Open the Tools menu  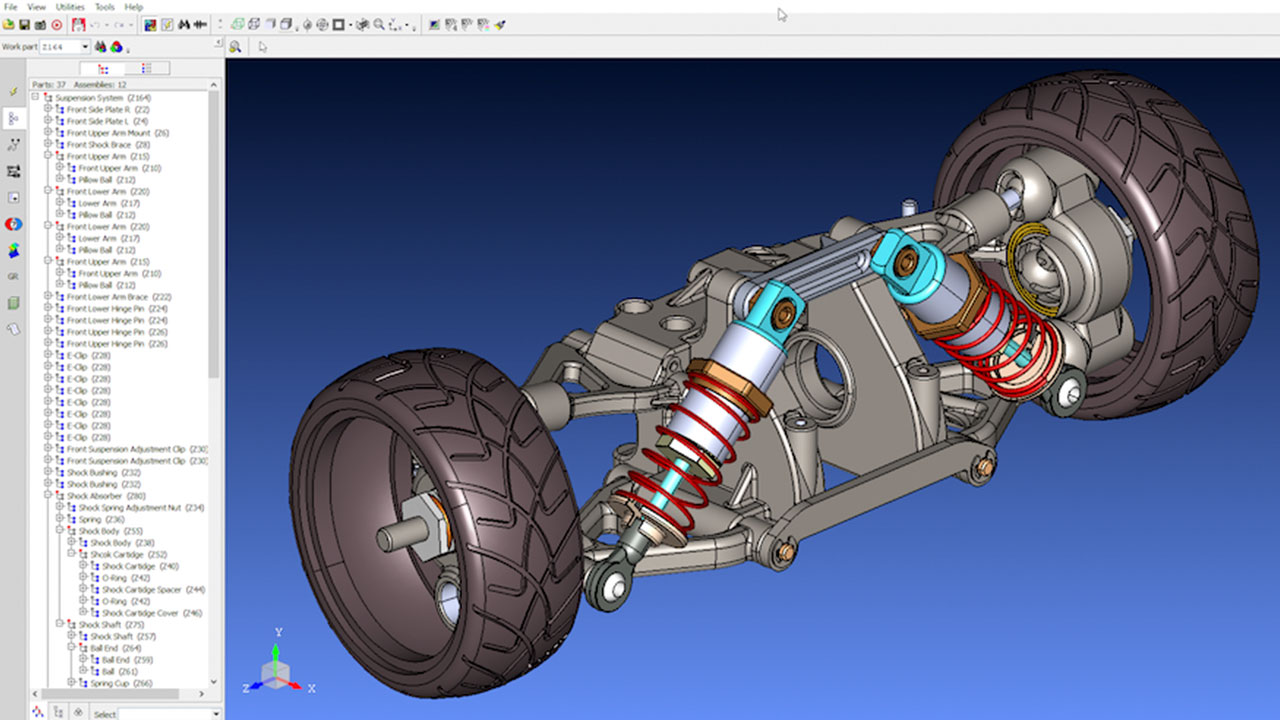pyautogui.click(x=104, y=7)
